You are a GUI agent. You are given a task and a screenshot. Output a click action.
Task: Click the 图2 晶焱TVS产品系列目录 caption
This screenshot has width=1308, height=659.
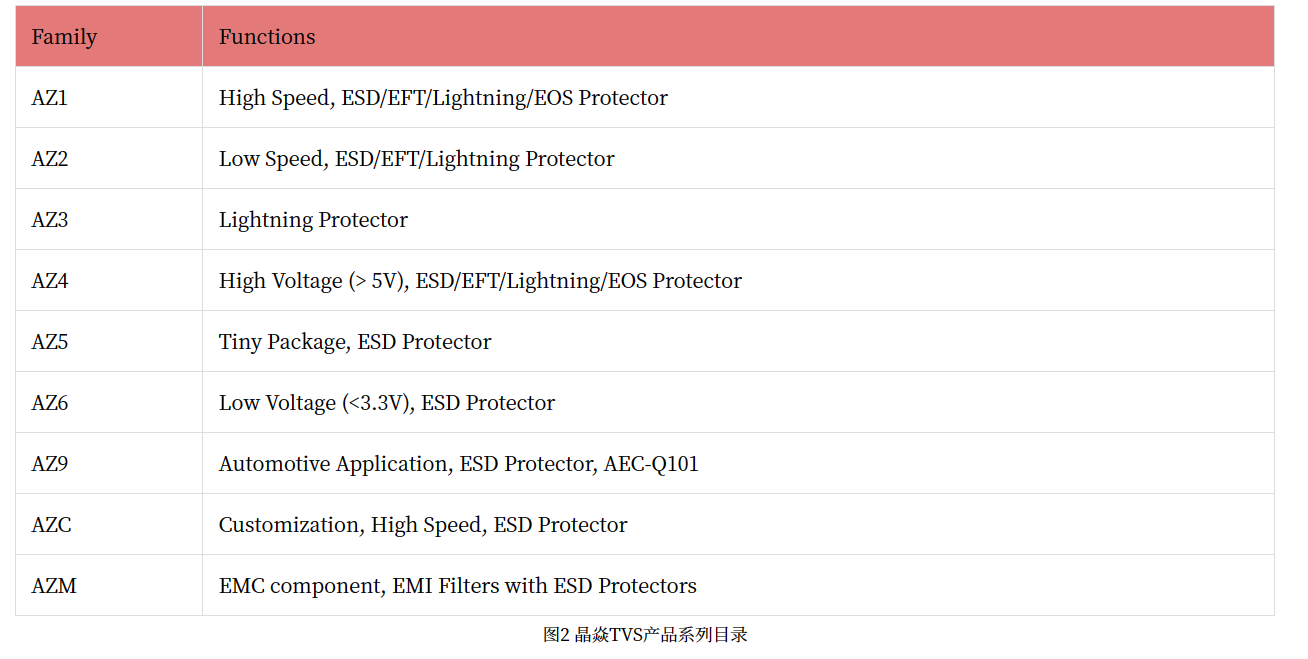point(645,635)
